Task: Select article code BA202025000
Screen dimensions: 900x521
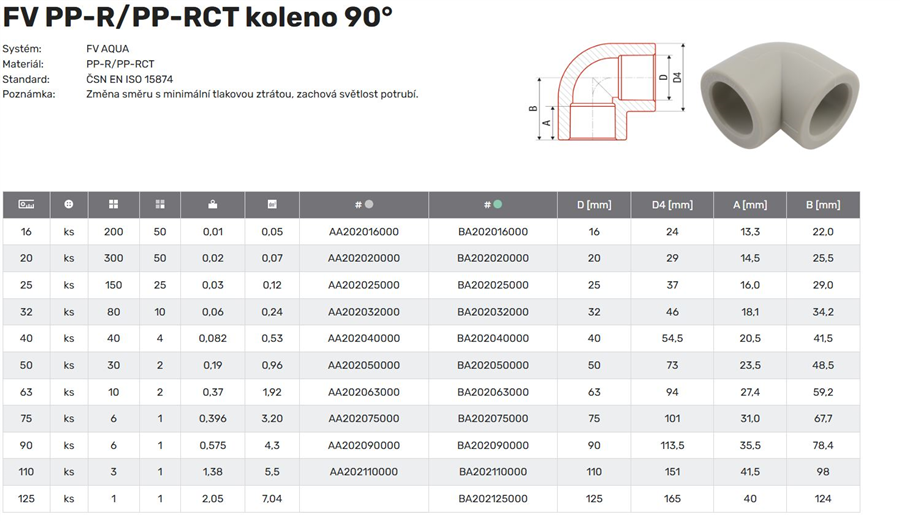Action: [493, 285]
